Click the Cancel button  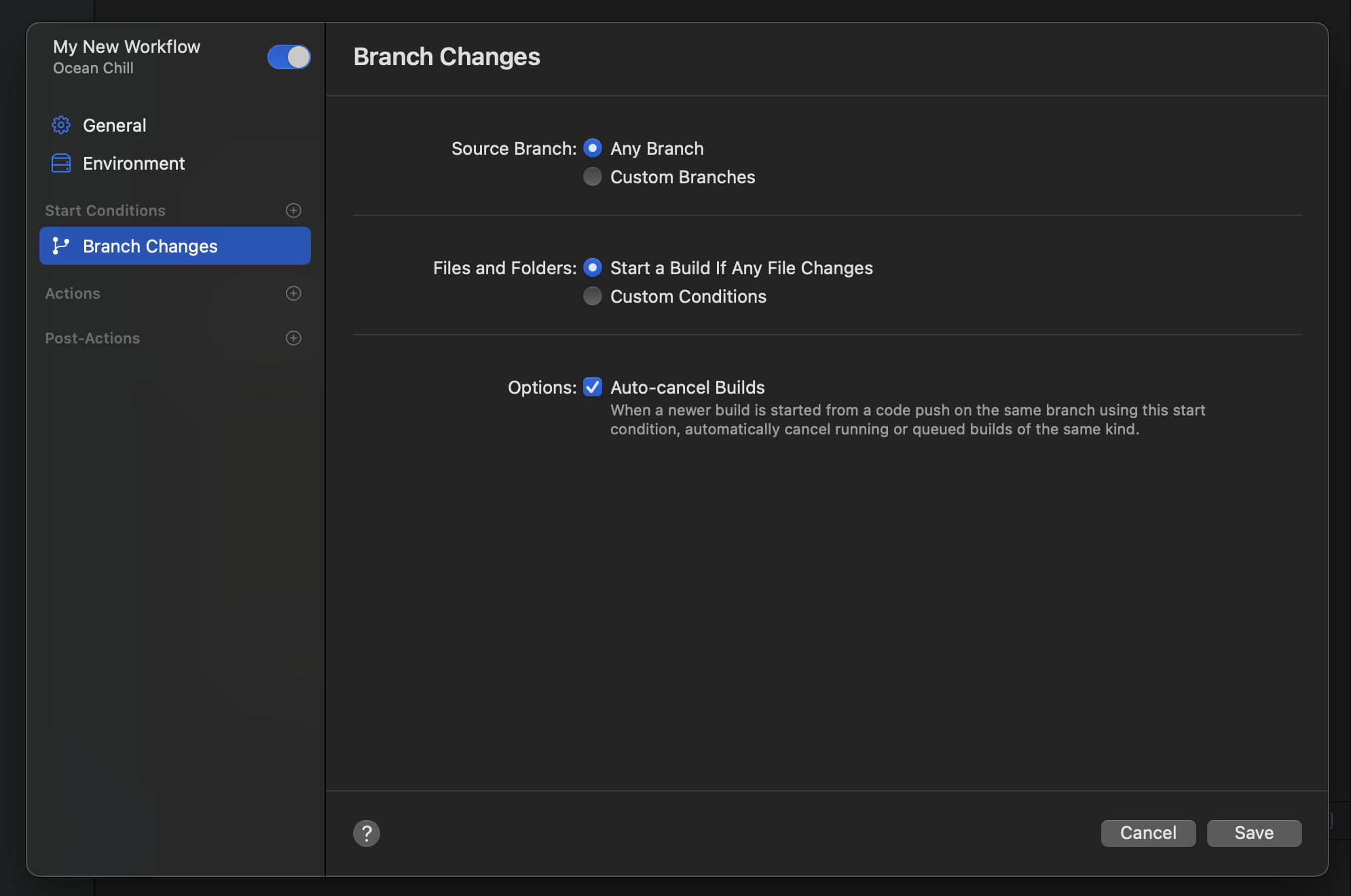tap(1148, 833)
